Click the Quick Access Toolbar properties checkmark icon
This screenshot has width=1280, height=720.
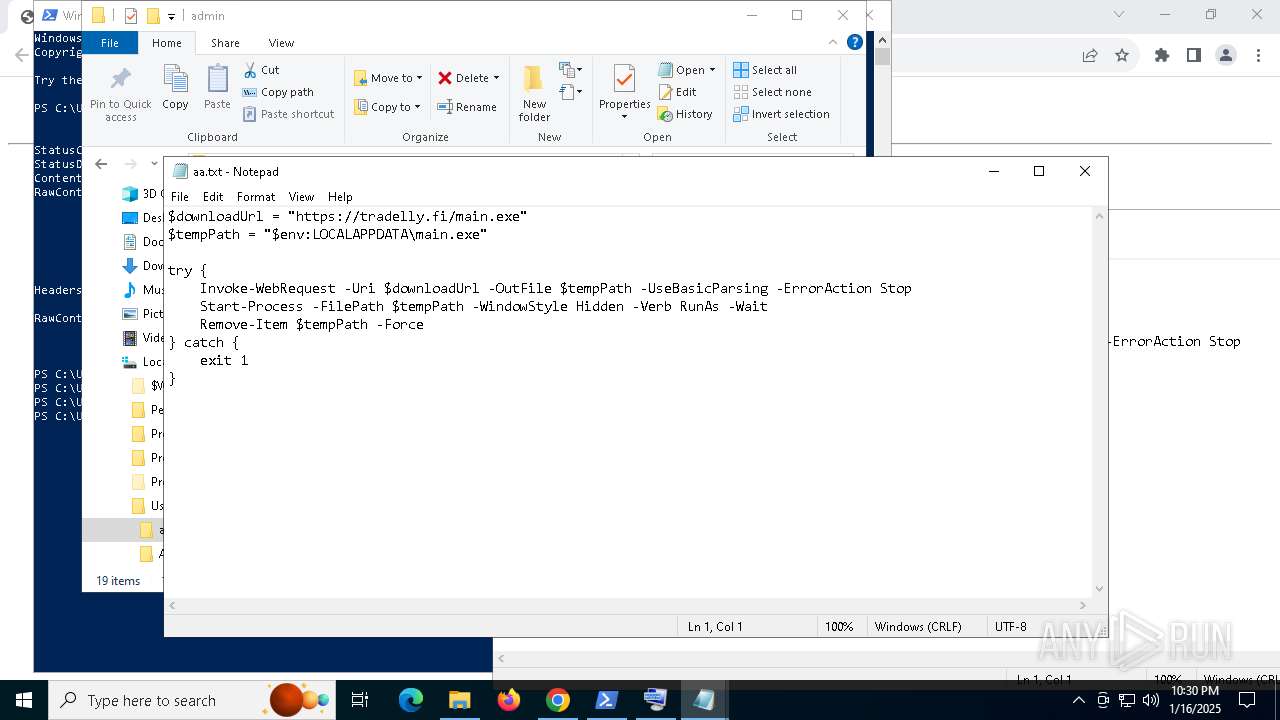click(131, 16)
